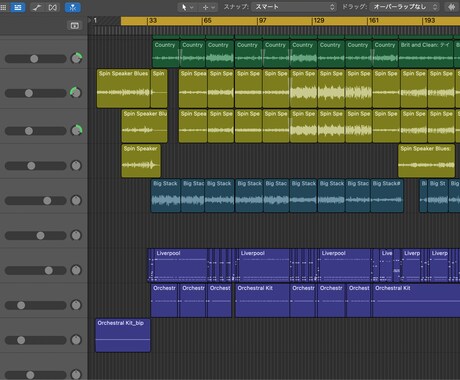Viewport: 460px width, 380px height.
Task: Adjust volume slider on the Orchestral Kit track
Action: [35, 305]
